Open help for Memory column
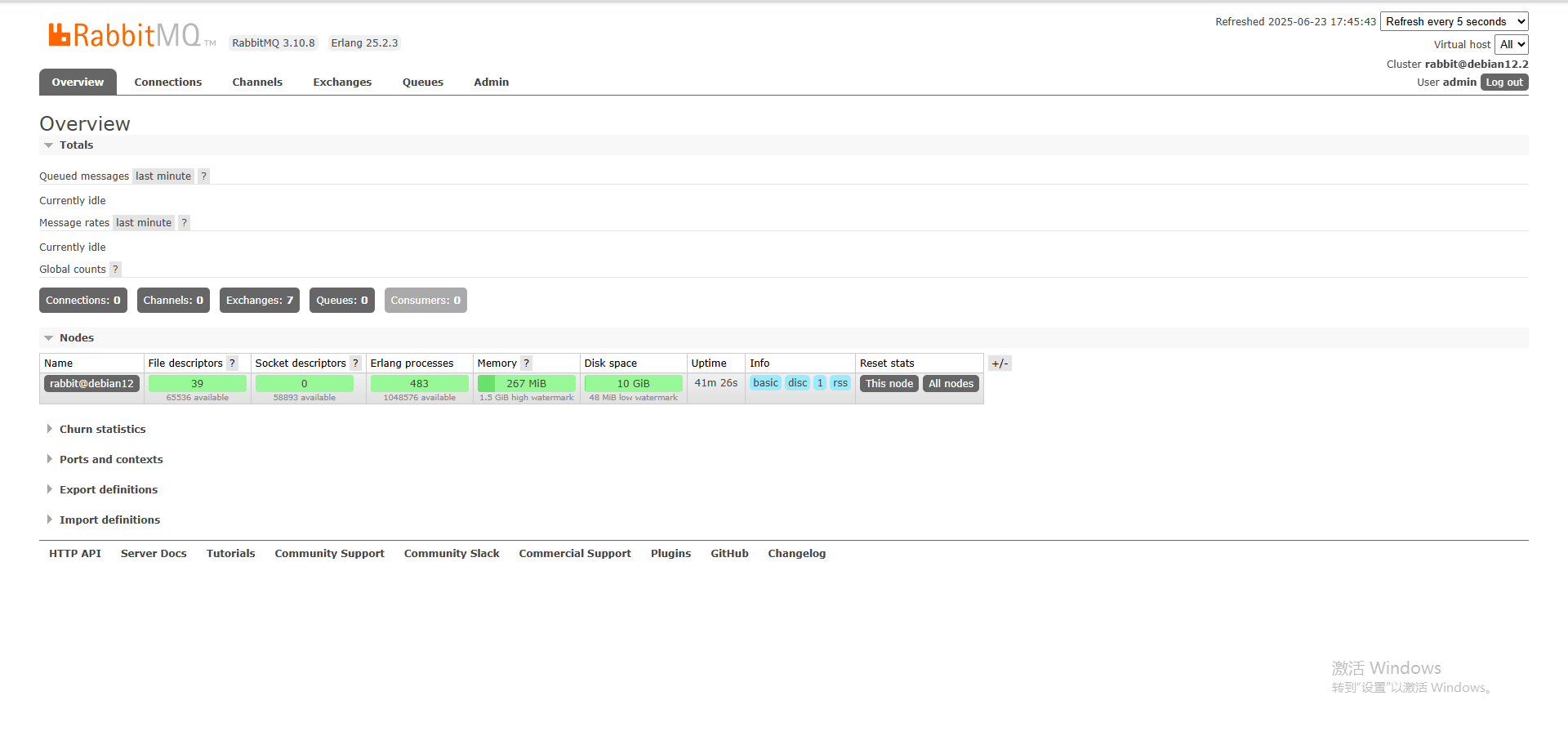 (x=527, y=363)
